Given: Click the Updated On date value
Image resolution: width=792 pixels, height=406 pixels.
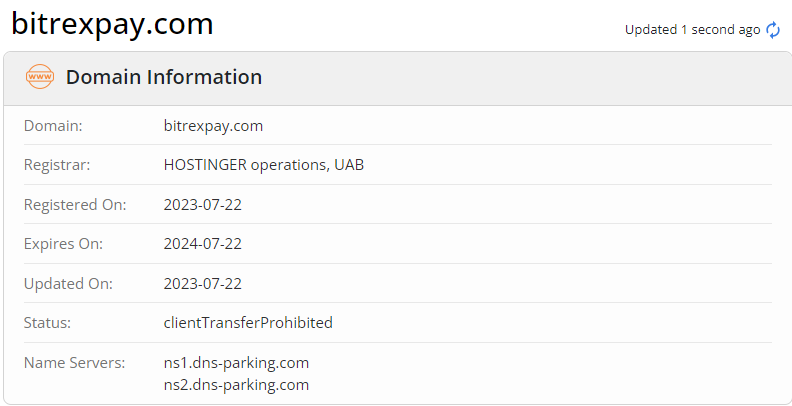Looking at the screenshot, I should [203, 284].
